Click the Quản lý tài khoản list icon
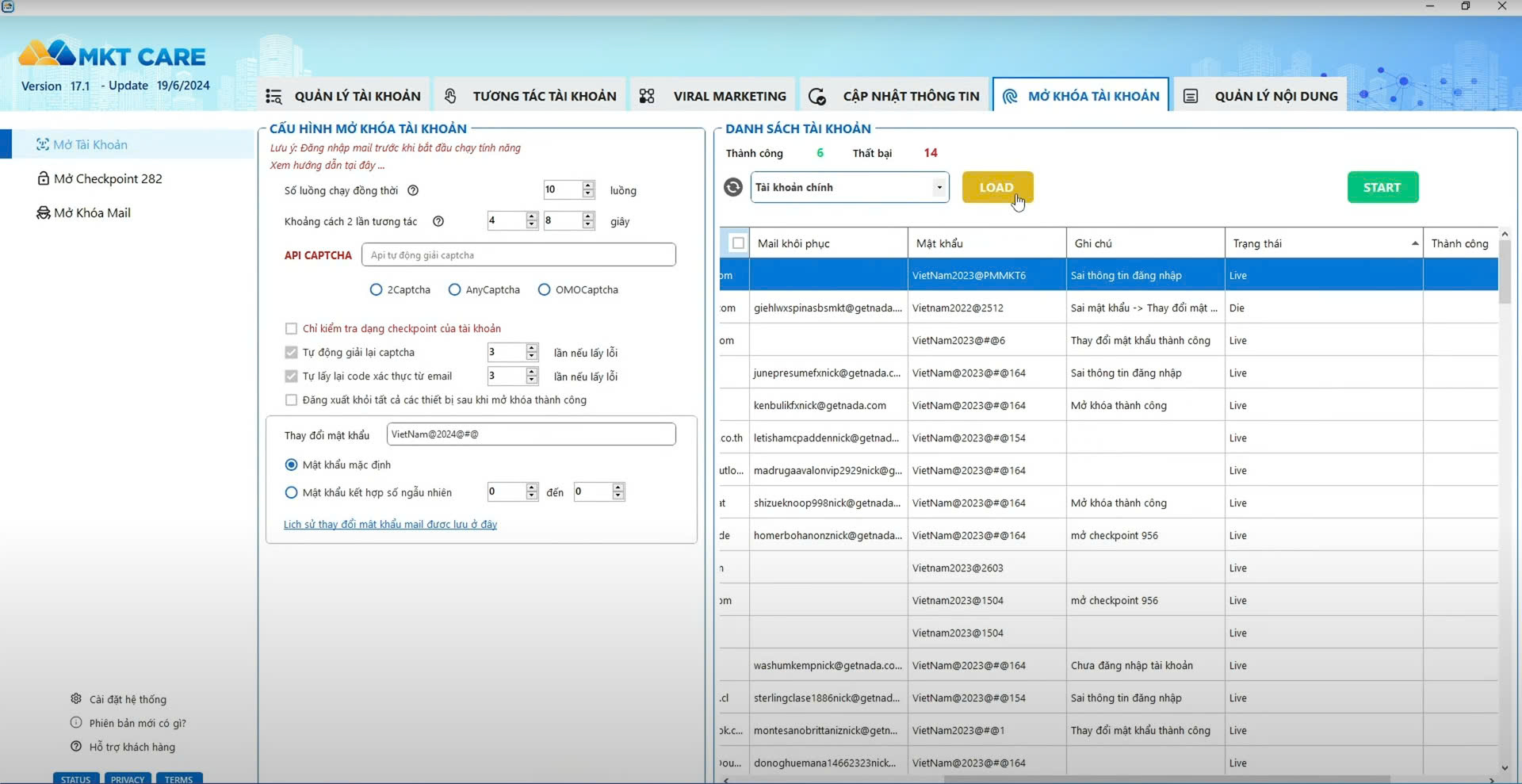The width and height of the screenshot is (1522, 784). 273,96
